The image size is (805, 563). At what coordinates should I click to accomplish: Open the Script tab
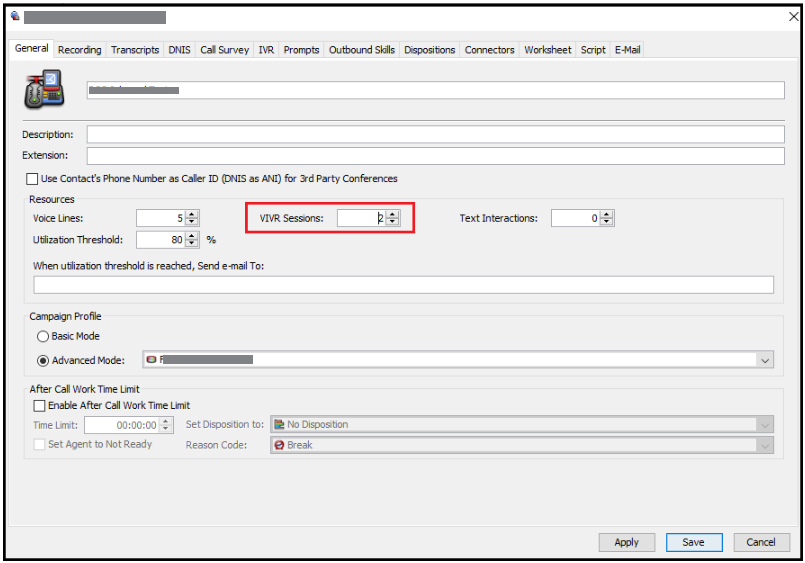tap(593, 50)
